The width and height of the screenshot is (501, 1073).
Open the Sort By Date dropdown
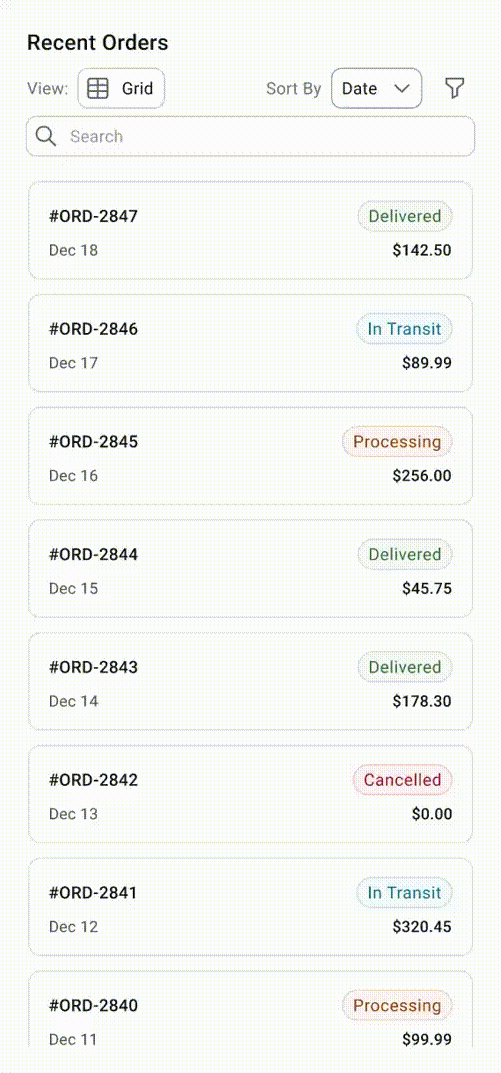[x=376, y=88]
